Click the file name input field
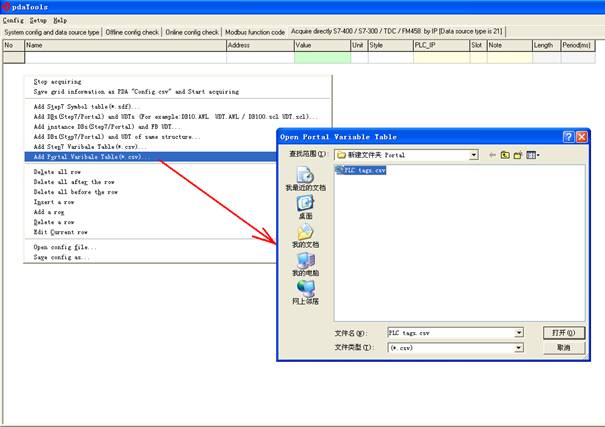Image resolution: width=605 pixels, height=427 pixels. tap(450, 332)
